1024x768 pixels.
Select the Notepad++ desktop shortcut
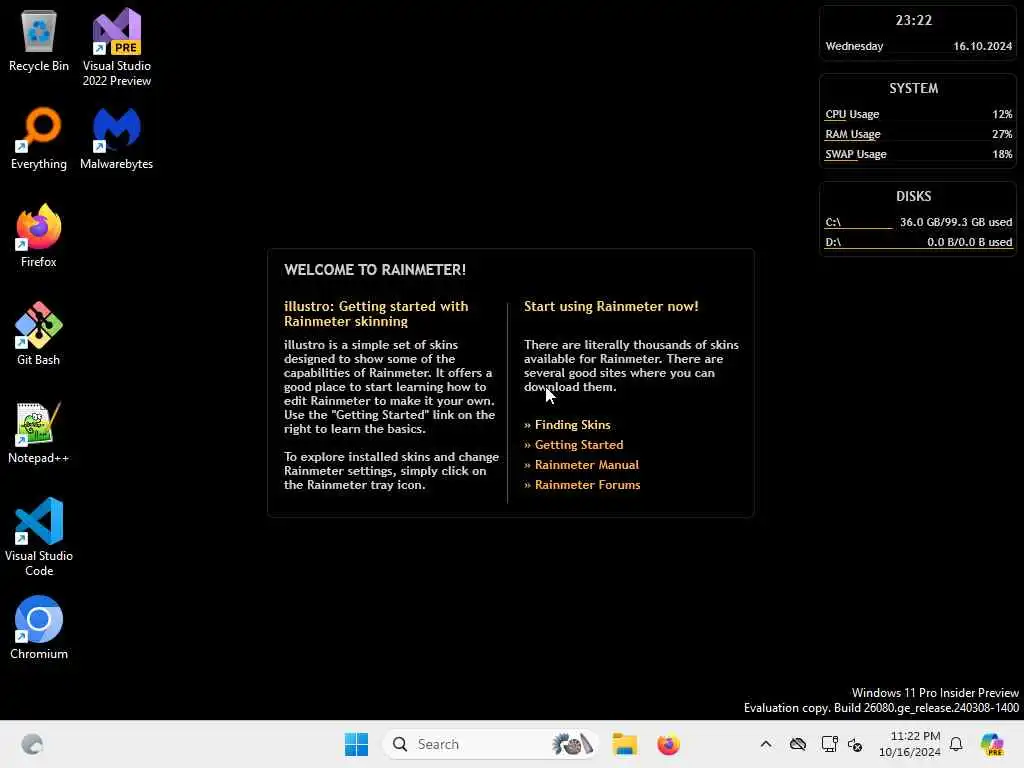[x=39, y=432]
